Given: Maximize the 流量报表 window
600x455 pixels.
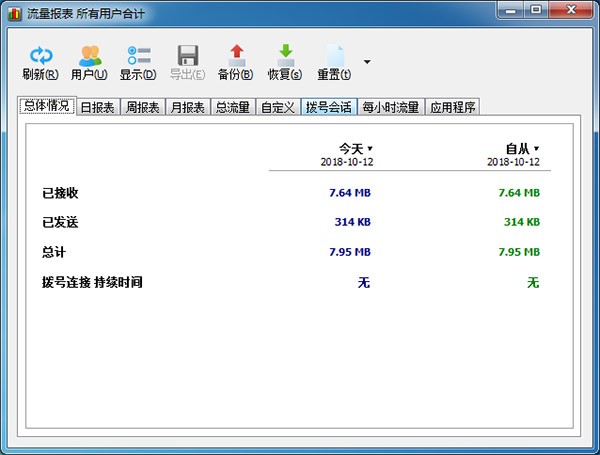Looking at the screenshot, I should (x=535, y=11).
